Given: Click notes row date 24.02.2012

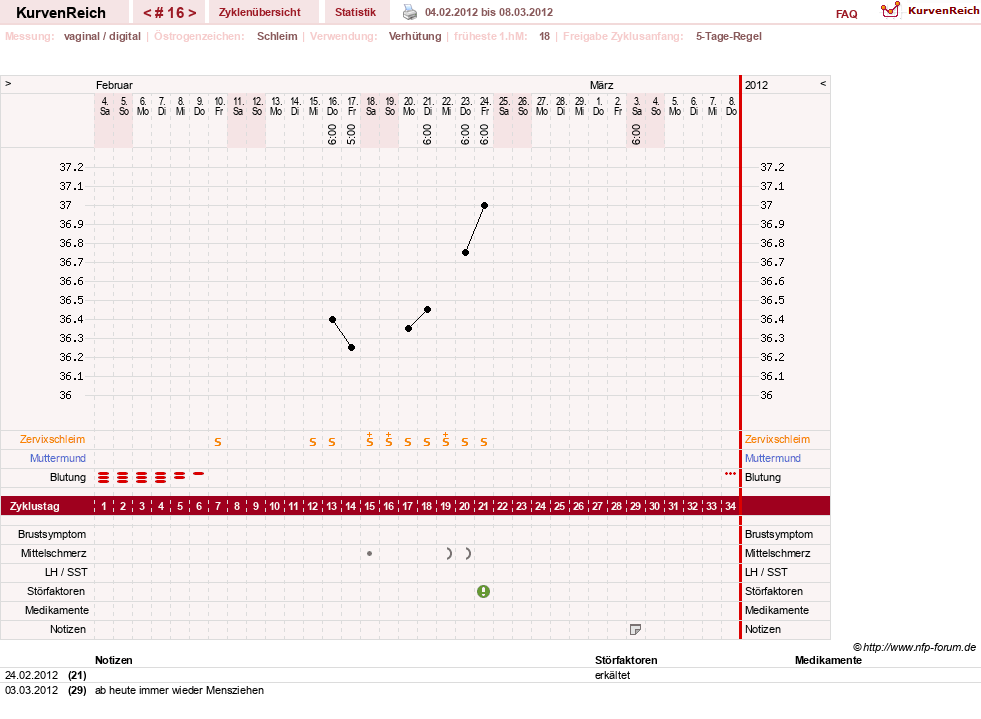Looking at the screenshot, I should 31,675.
